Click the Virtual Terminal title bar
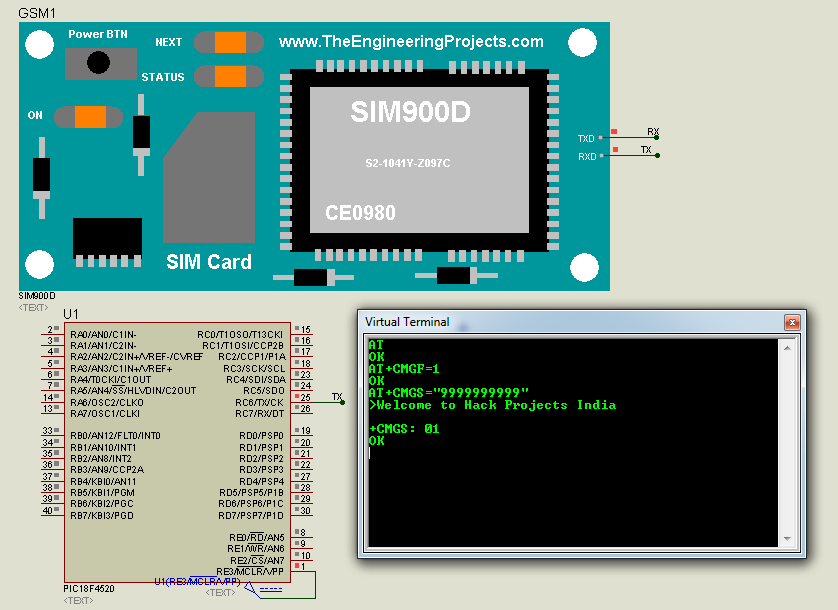This screenshot has height=610, width=838. coord(500,321)
